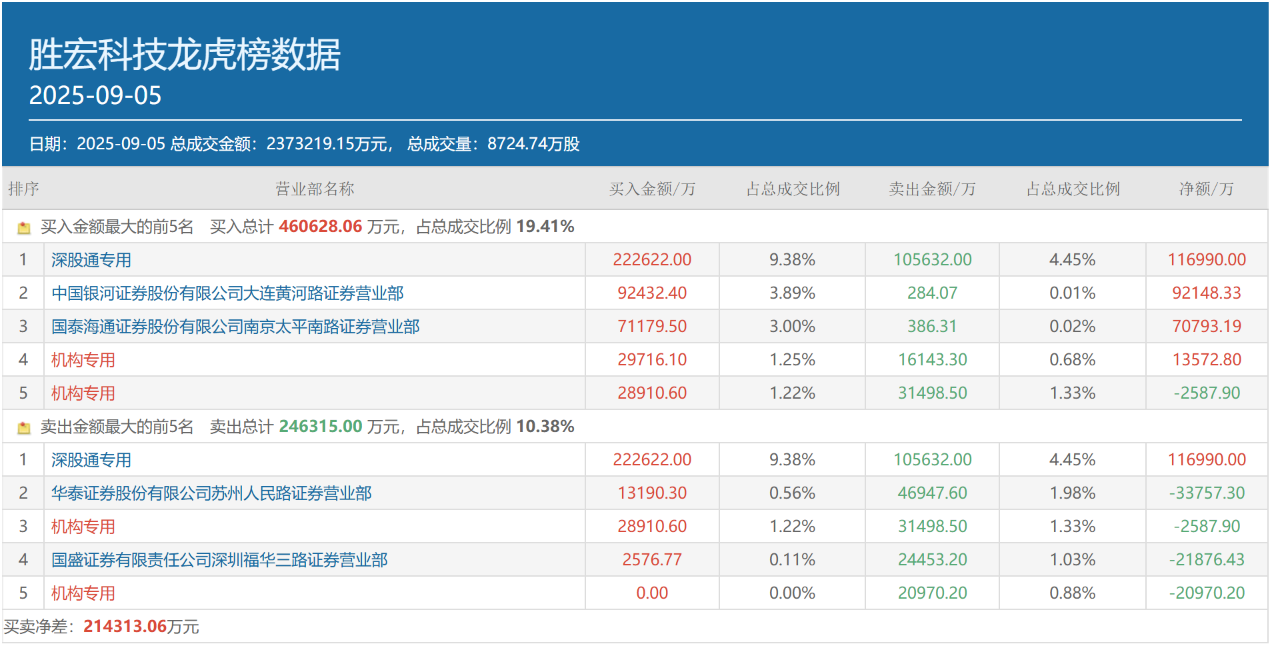The width and height of the screenshot is (1270, 646).
Task: Open 国盛证券深圳福华三路证券营业部 link
Action: pos(220,560)
